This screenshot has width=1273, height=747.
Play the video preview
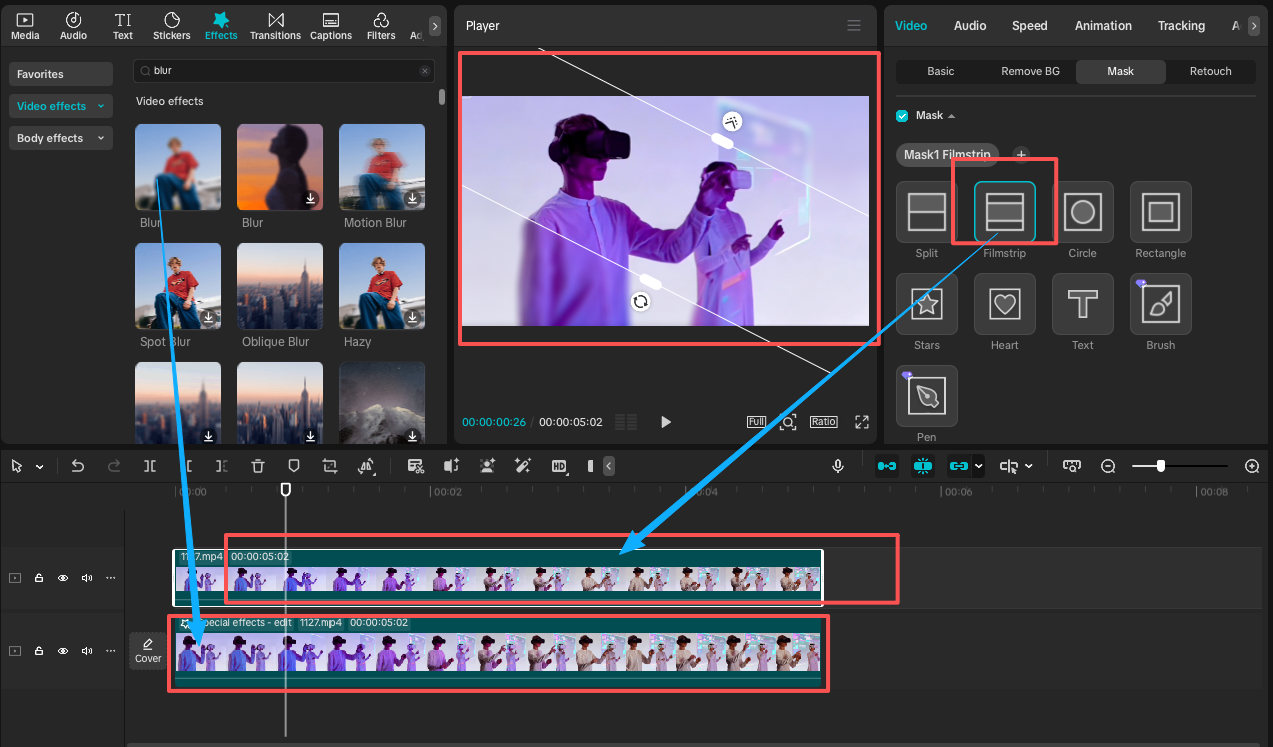(666, 422)
